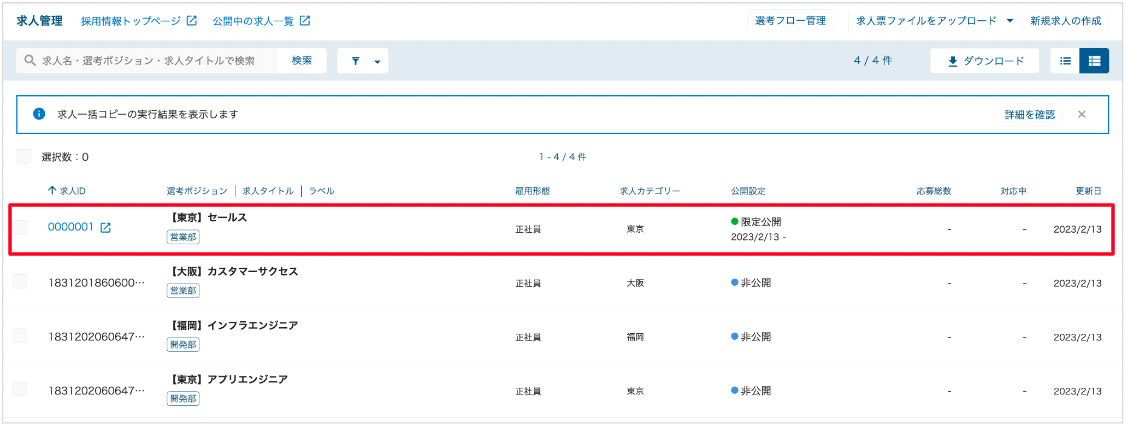Expand 求人票ファイルをアップロード dropdown arrow
Screen dimensions: 1126x426
(x=1010, y=21)
